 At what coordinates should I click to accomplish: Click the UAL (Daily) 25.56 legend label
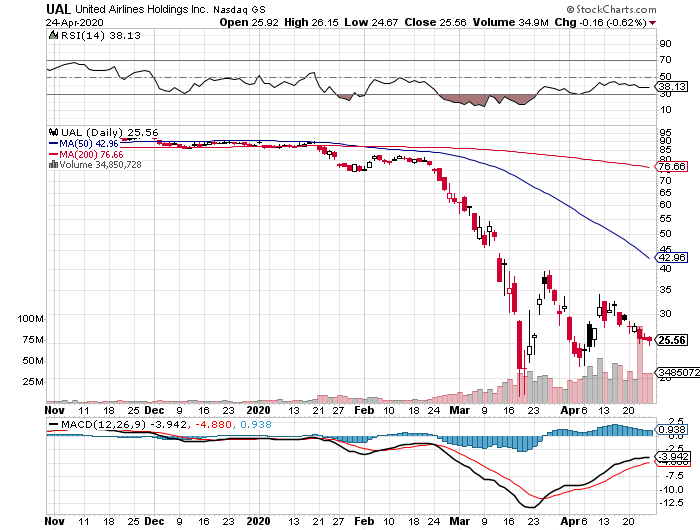pos(110,133)
